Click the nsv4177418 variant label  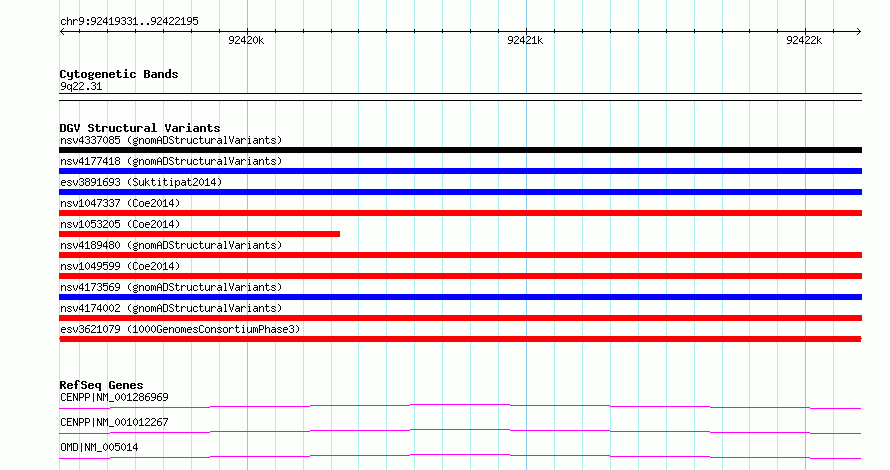click(171, 161)
